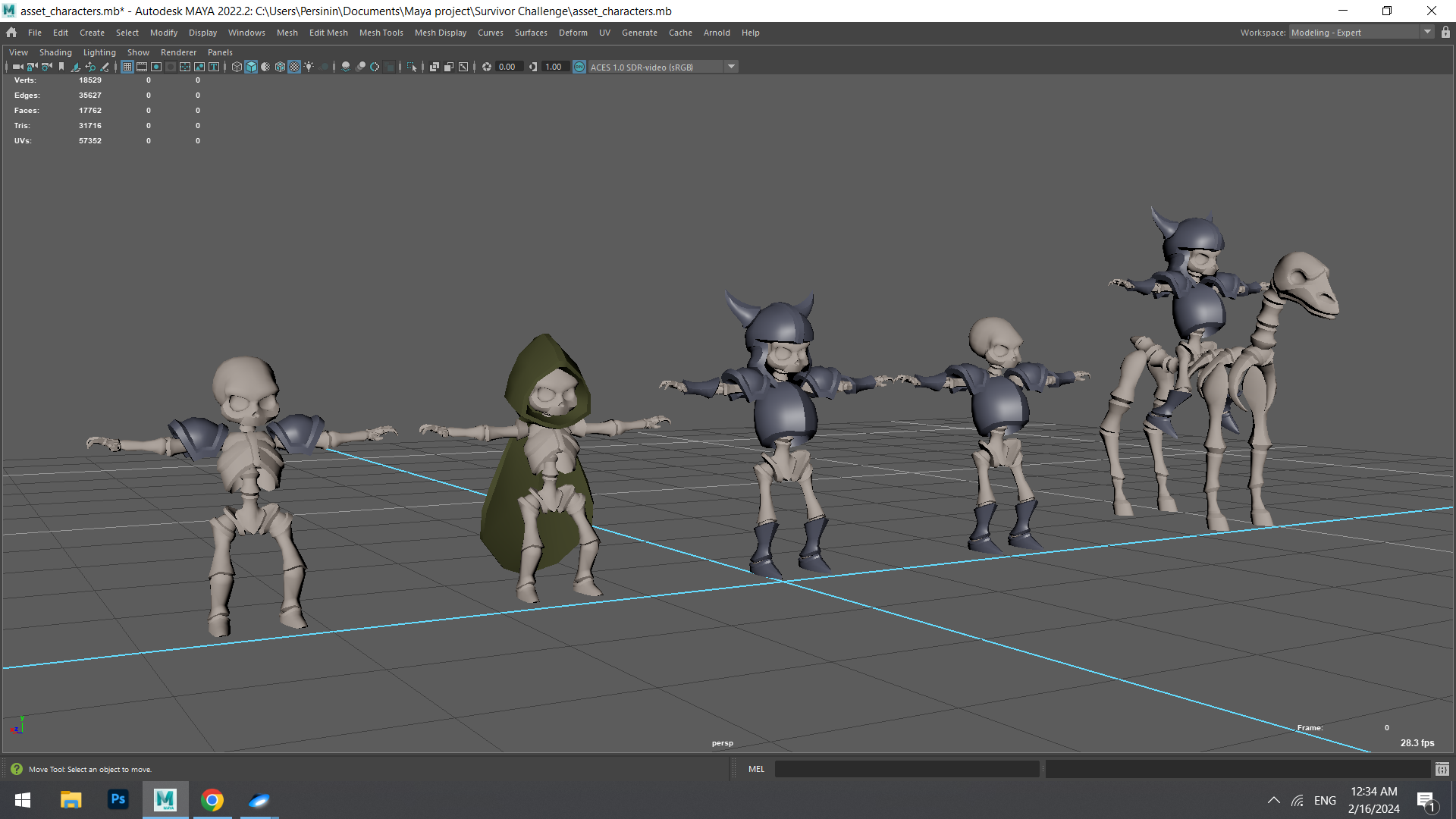Open ACES view transform dropdown
Viewport: 1456px width, 819px height.
pos(731,67)
